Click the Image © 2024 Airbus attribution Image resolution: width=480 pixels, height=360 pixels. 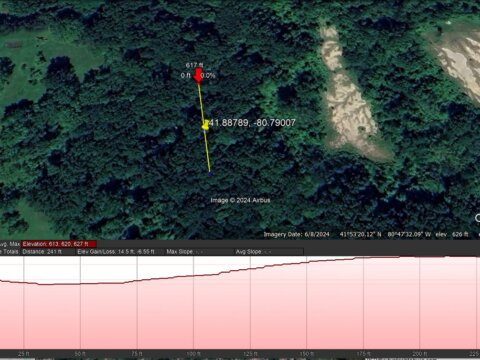click(x=240, y=200)
